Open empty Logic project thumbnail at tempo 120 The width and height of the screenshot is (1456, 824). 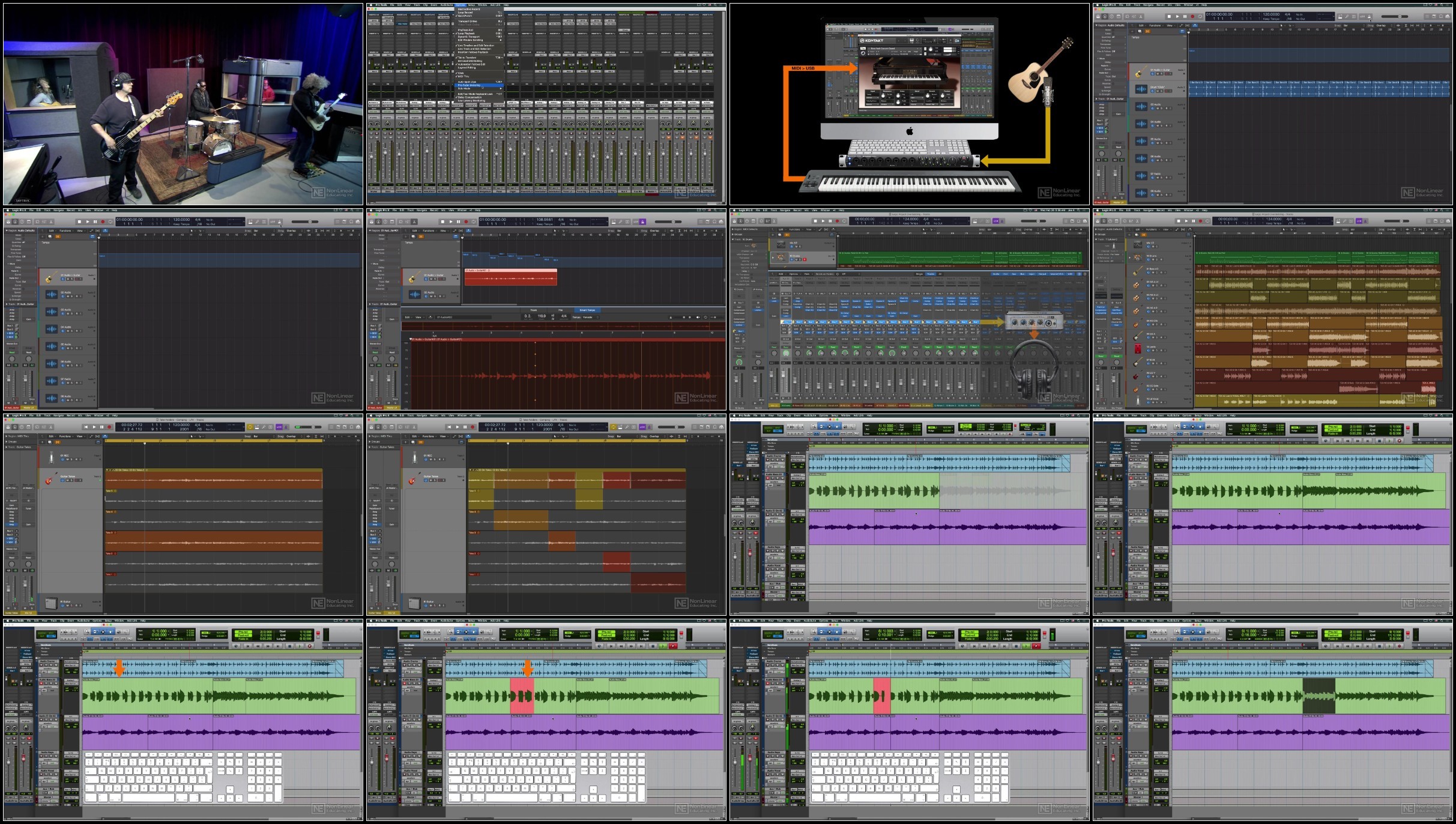pos(183,309)
